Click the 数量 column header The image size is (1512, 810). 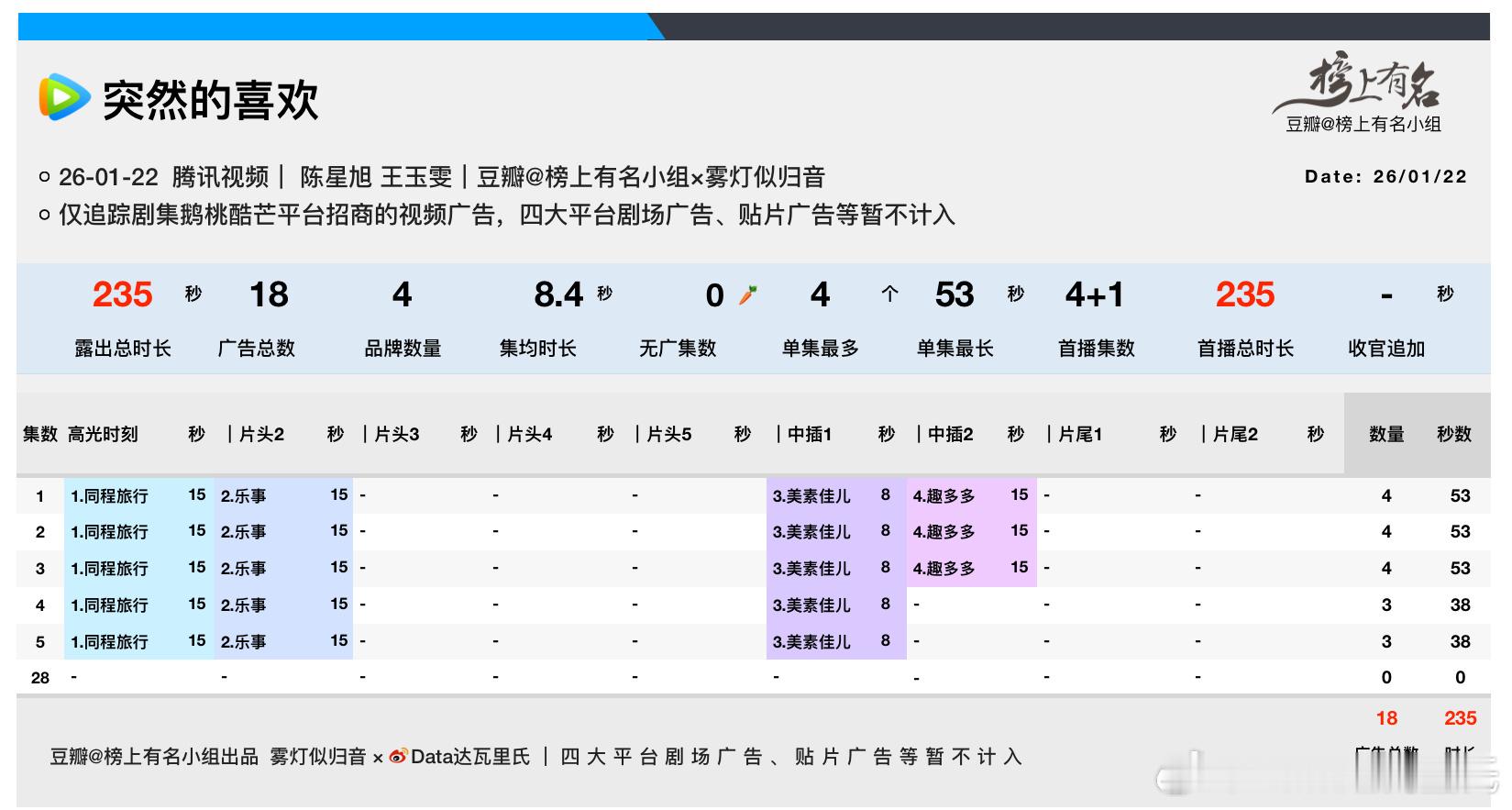pyautogui.click(x=1386, y=434)
